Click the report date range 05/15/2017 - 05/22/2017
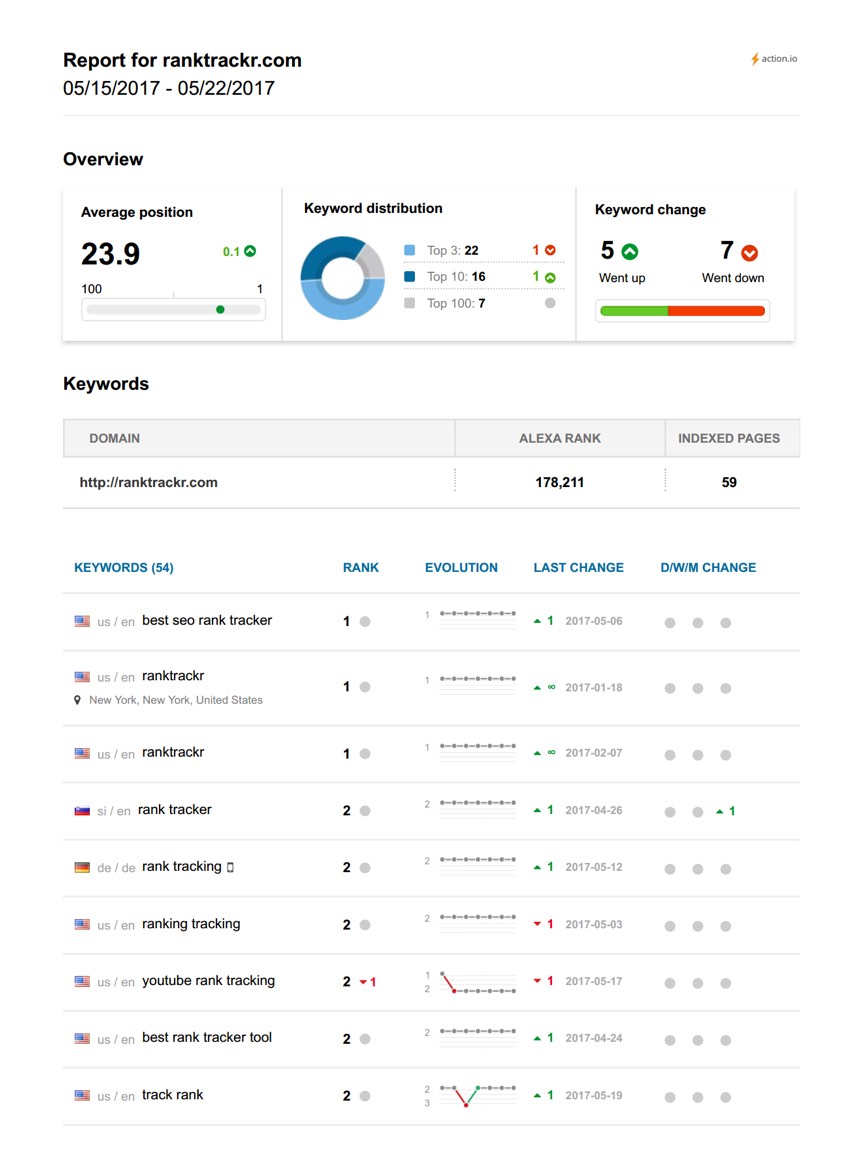This screenshot has height=1158, width=848. [168, 88]
